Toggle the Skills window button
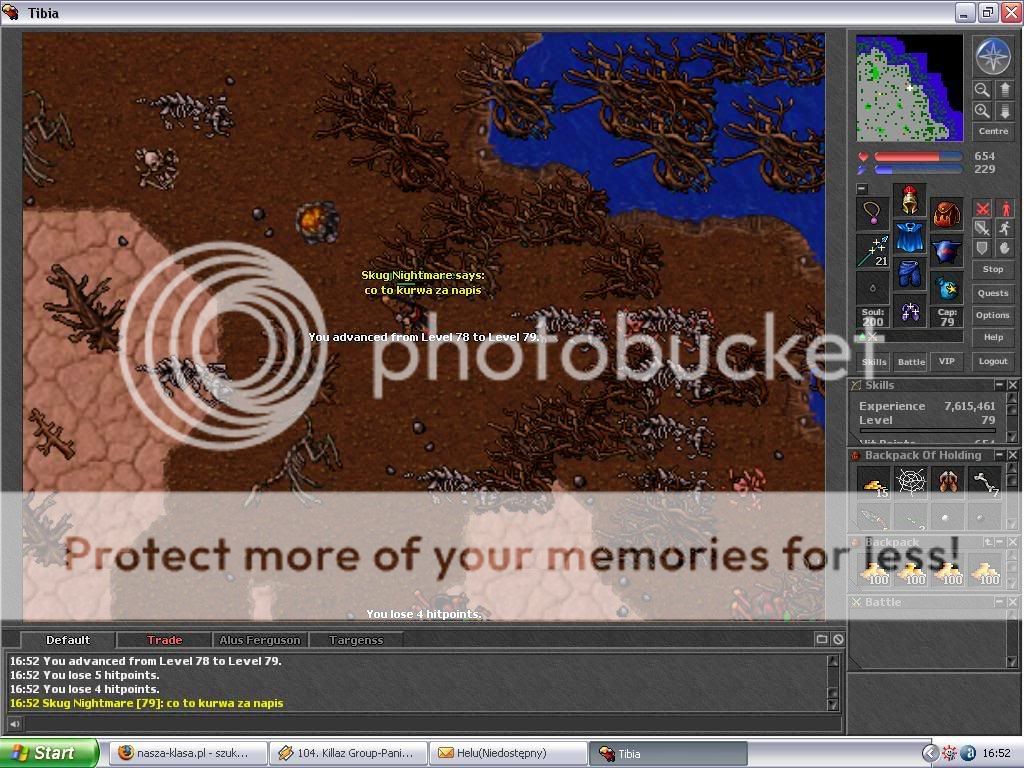1024x768 pixels. pyautogui.click(x=874, y=362)
